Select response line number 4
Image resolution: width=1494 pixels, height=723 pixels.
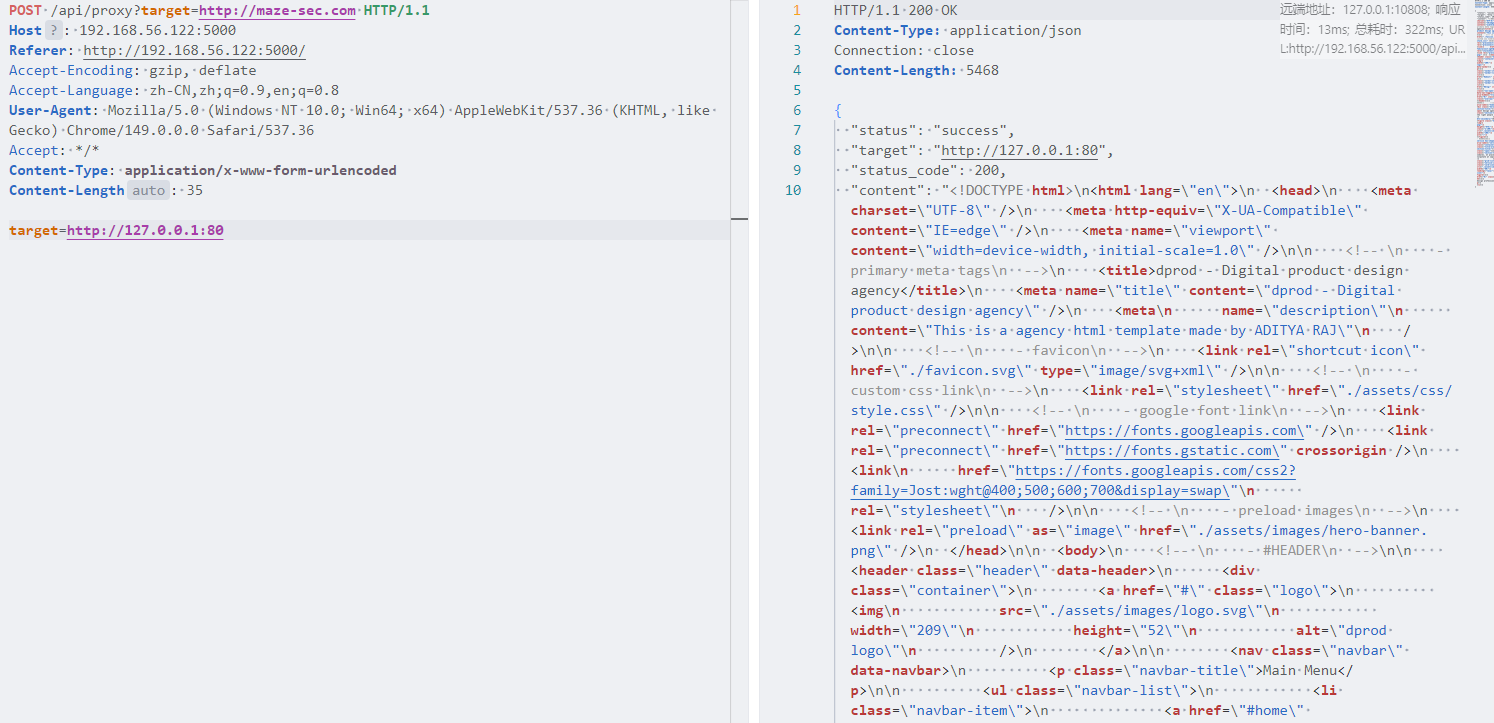click(x=796, y=70)
